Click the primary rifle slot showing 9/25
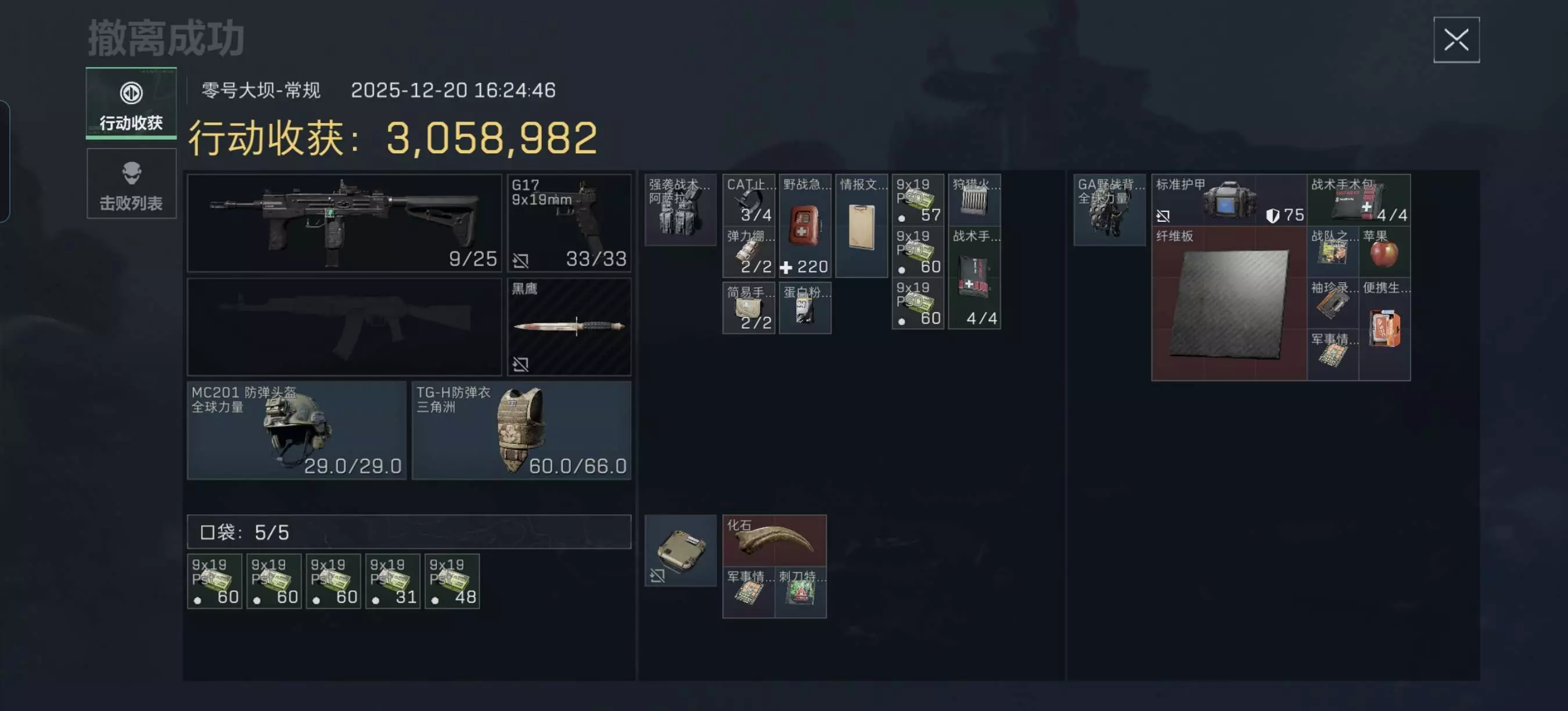Viewport: 1568px width, 711px height. pyautogui.click(x=344, y=223)
